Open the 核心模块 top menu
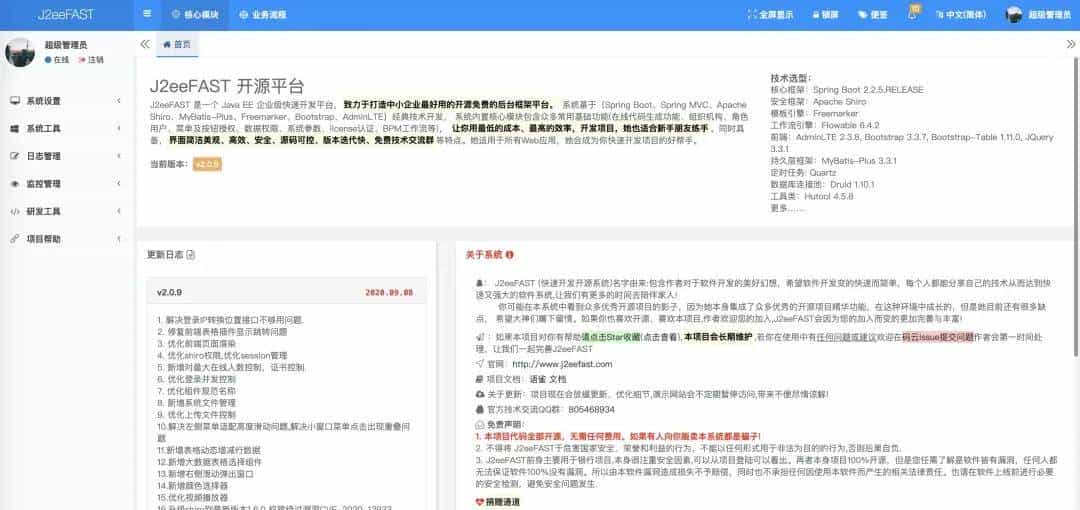 (196, 14)
